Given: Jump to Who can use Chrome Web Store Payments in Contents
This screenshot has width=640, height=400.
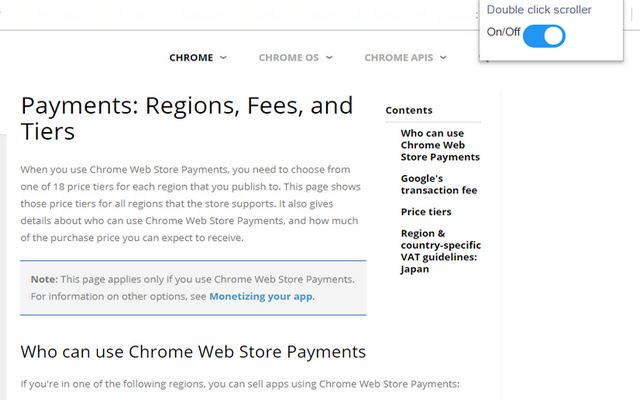Looking at the screenshot, I should [440, 145].
